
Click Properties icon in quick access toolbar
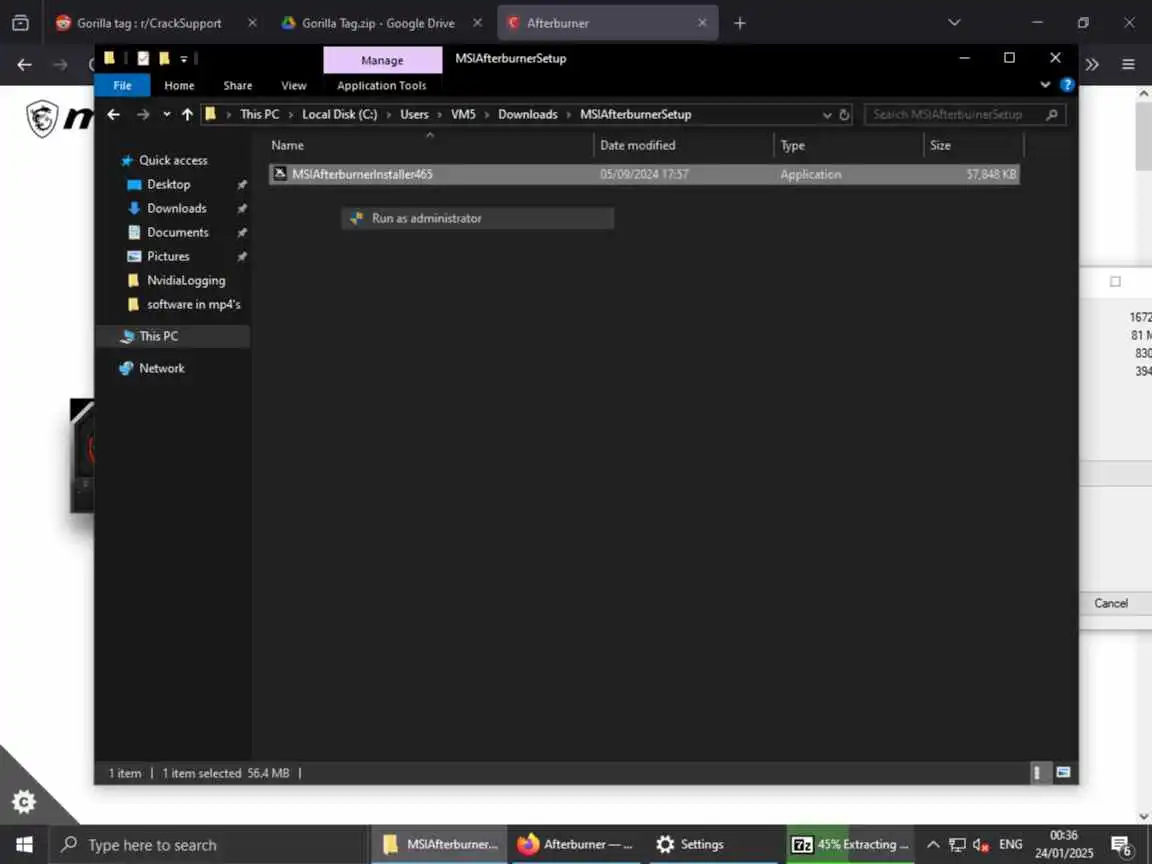pos(143,58)
